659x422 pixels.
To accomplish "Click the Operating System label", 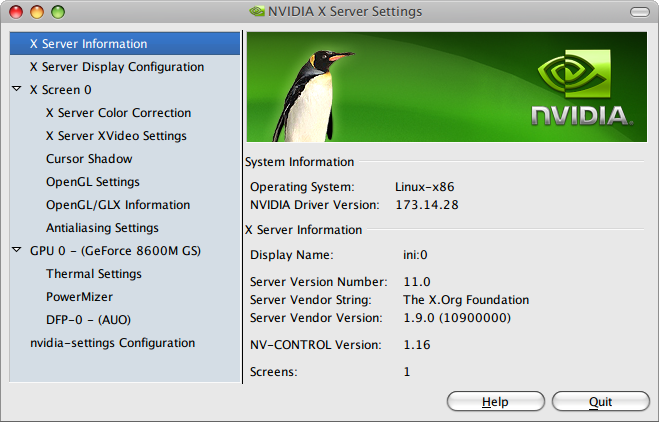I will coord(302,187).
